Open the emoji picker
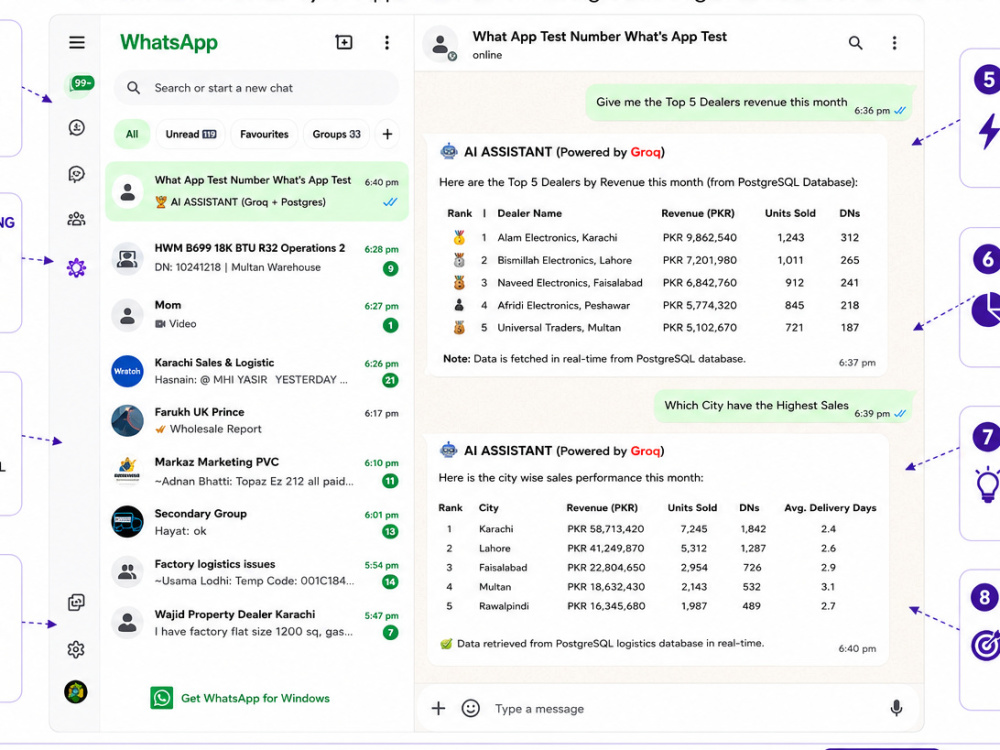Image resolution: width=1000 pixels, height=750 pixels. 471,708
